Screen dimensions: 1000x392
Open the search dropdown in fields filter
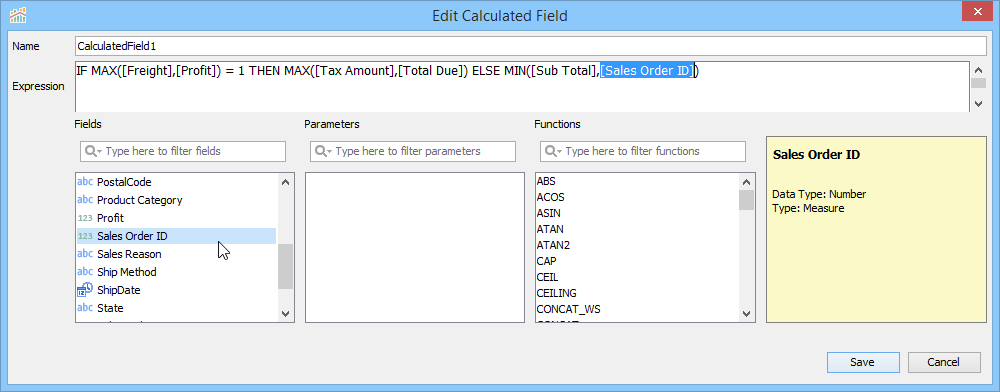point(93,152)
